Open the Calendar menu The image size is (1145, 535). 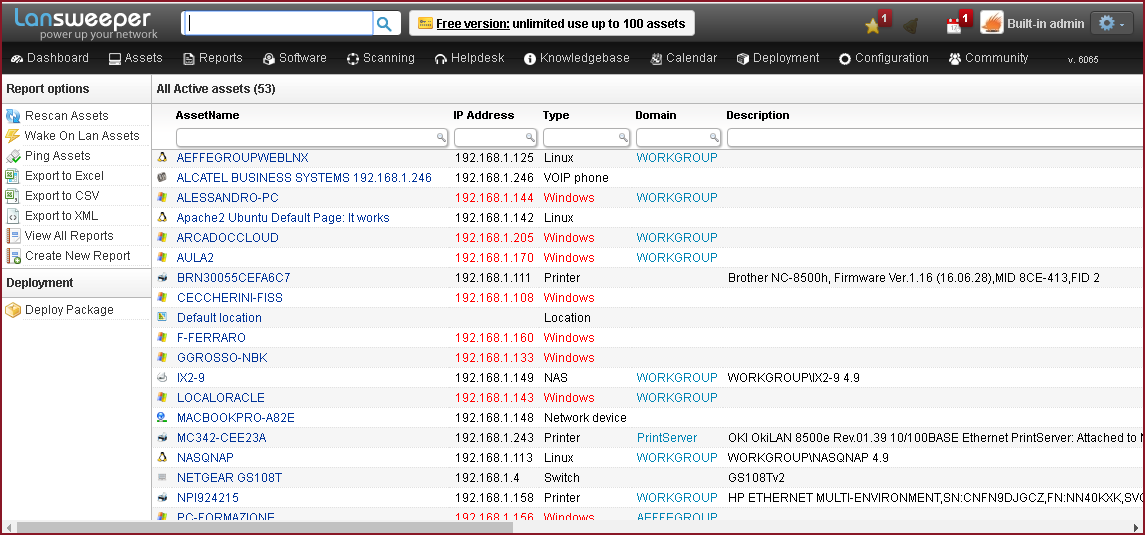point(683,58)
